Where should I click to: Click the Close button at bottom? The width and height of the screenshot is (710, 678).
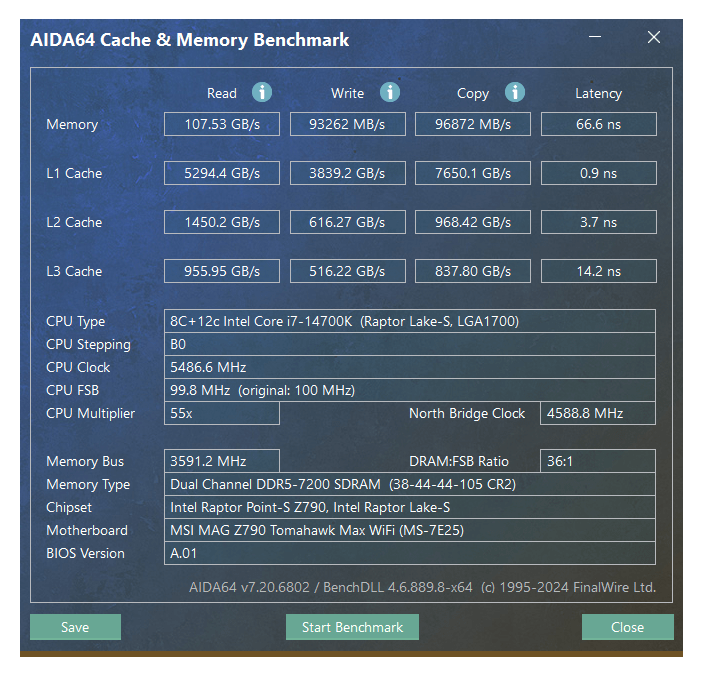click(627, 627)
